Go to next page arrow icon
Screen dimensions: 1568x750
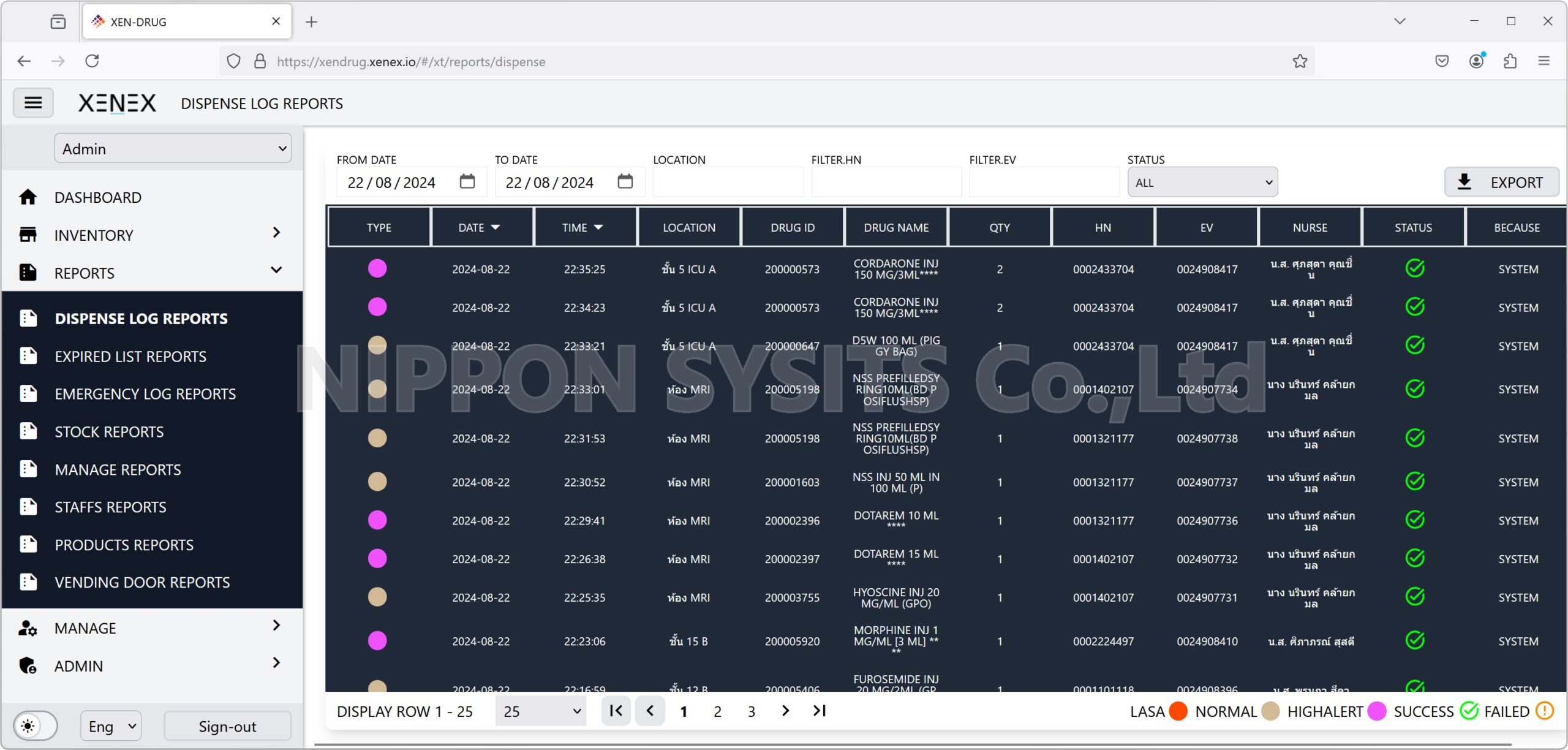coord(785,711)
